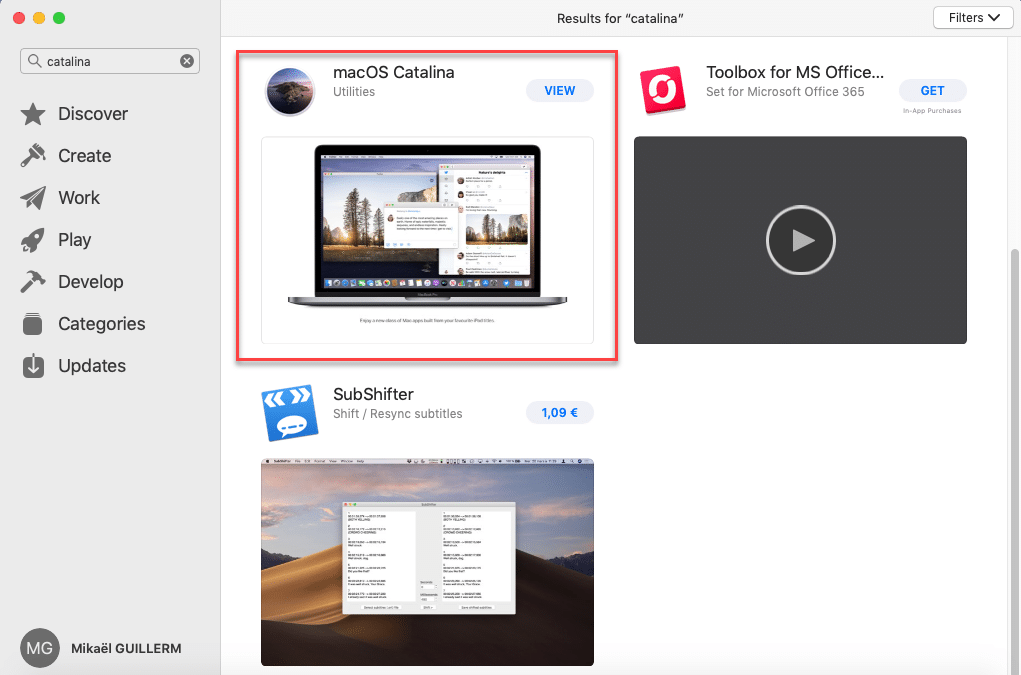Open the Filters dropdown
This screenshot has width=1021, height=675.
coord(973,18)
